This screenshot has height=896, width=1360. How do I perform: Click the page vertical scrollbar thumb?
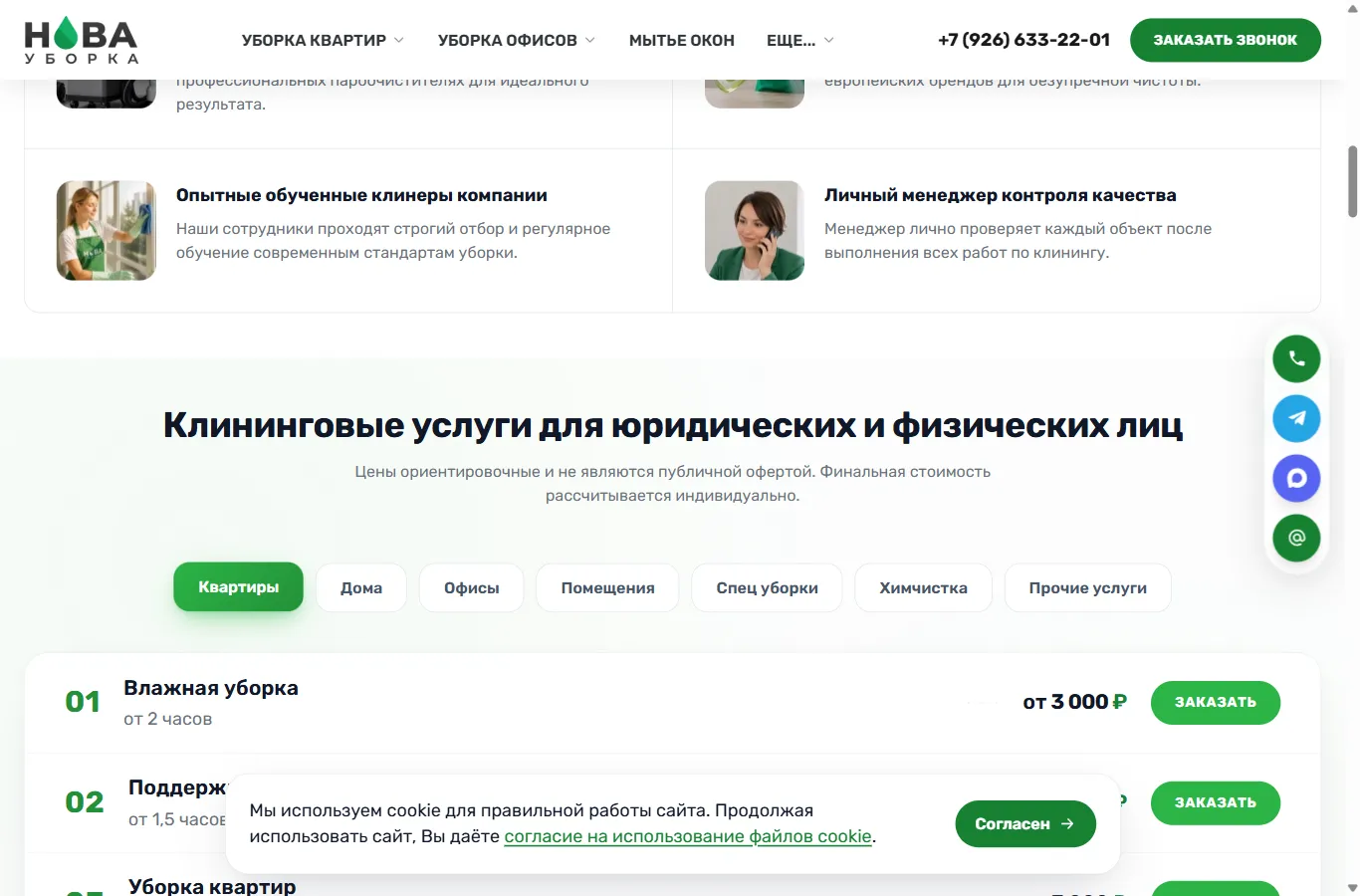click(1352, 181)
